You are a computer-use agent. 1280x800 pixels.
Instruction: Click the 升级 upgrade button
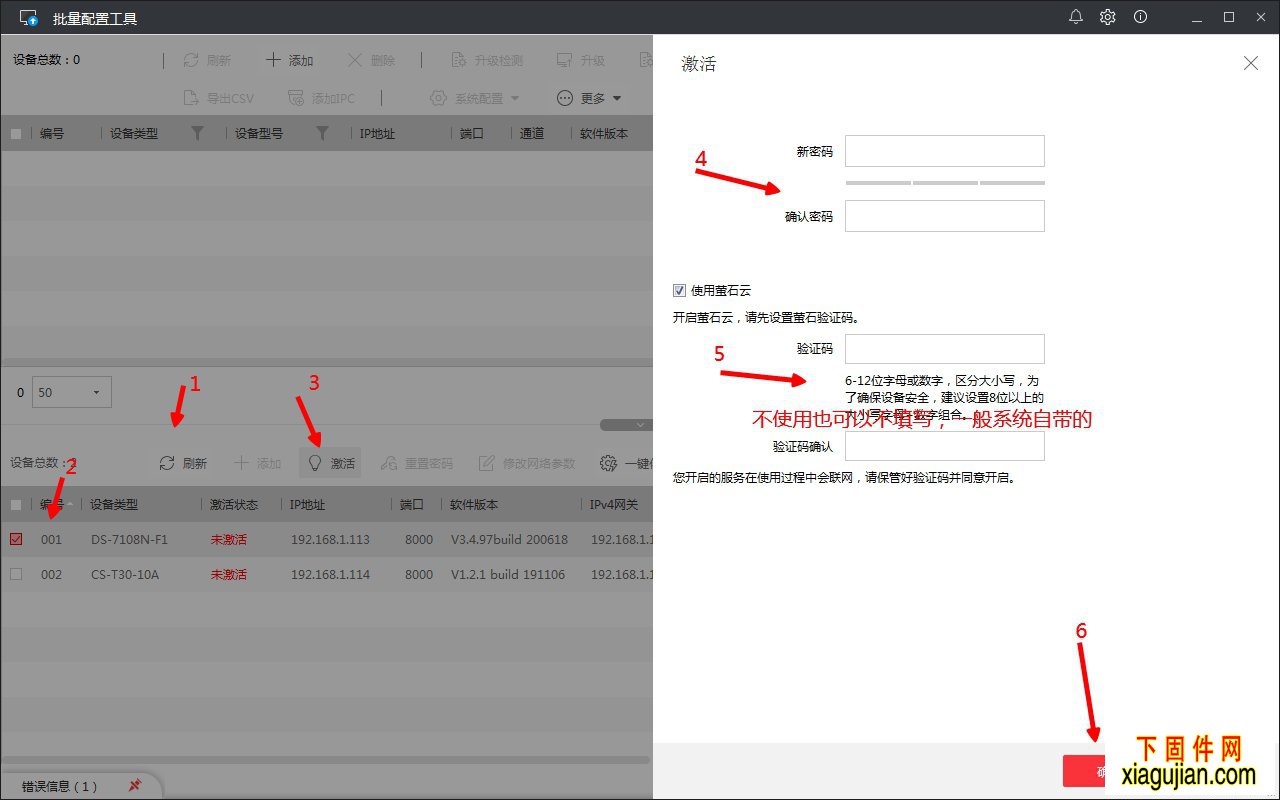(581, 60)
